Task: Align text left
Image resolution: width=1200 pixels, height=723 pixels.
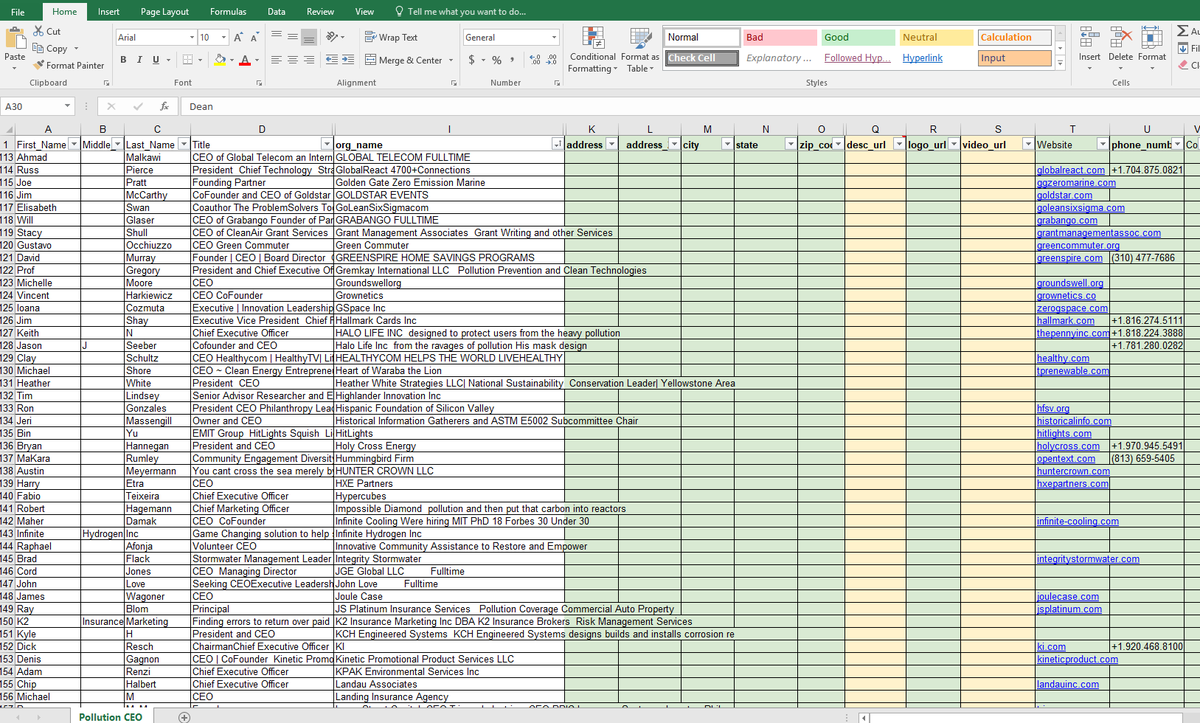Action: [x=276, y=60]
